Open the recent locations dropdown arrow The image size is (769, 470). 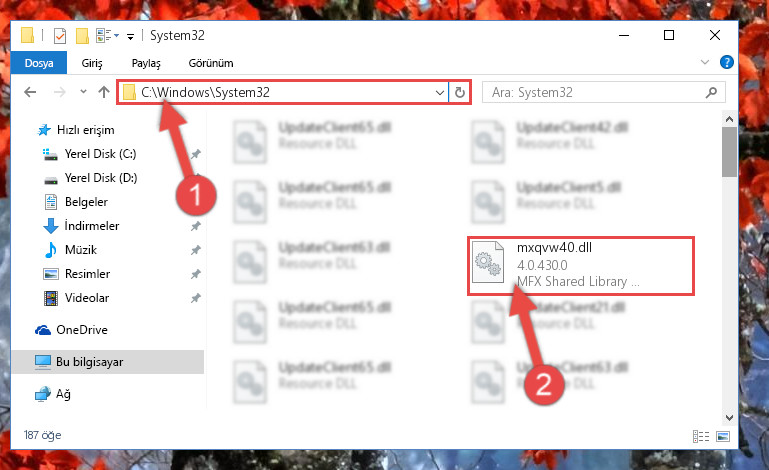pyautogui.click(x=83, y=92)
